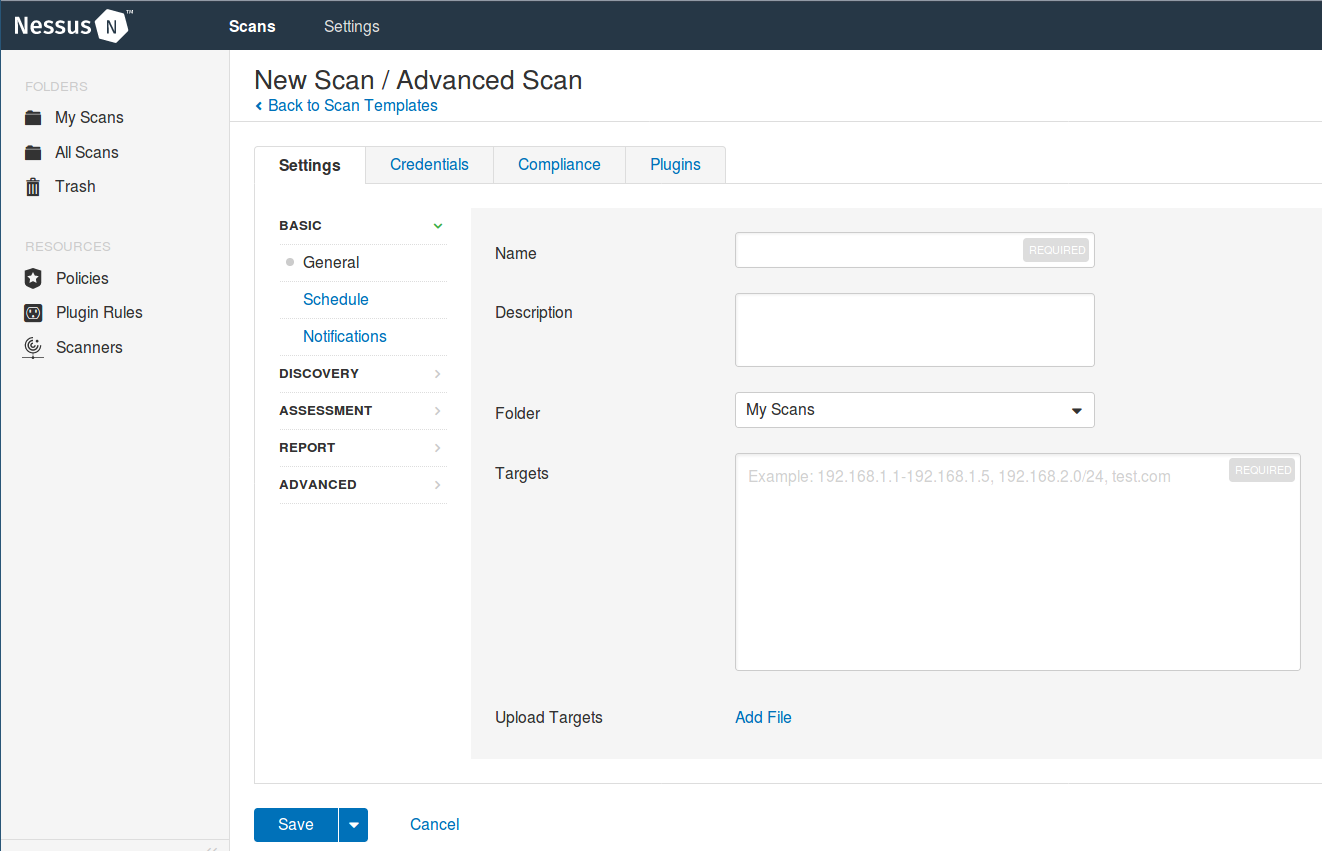Collapse sidebar with the double-chevron icon
Image resolution: width=1322 pixels, height=851 pixels.
[x=211, y=847]
